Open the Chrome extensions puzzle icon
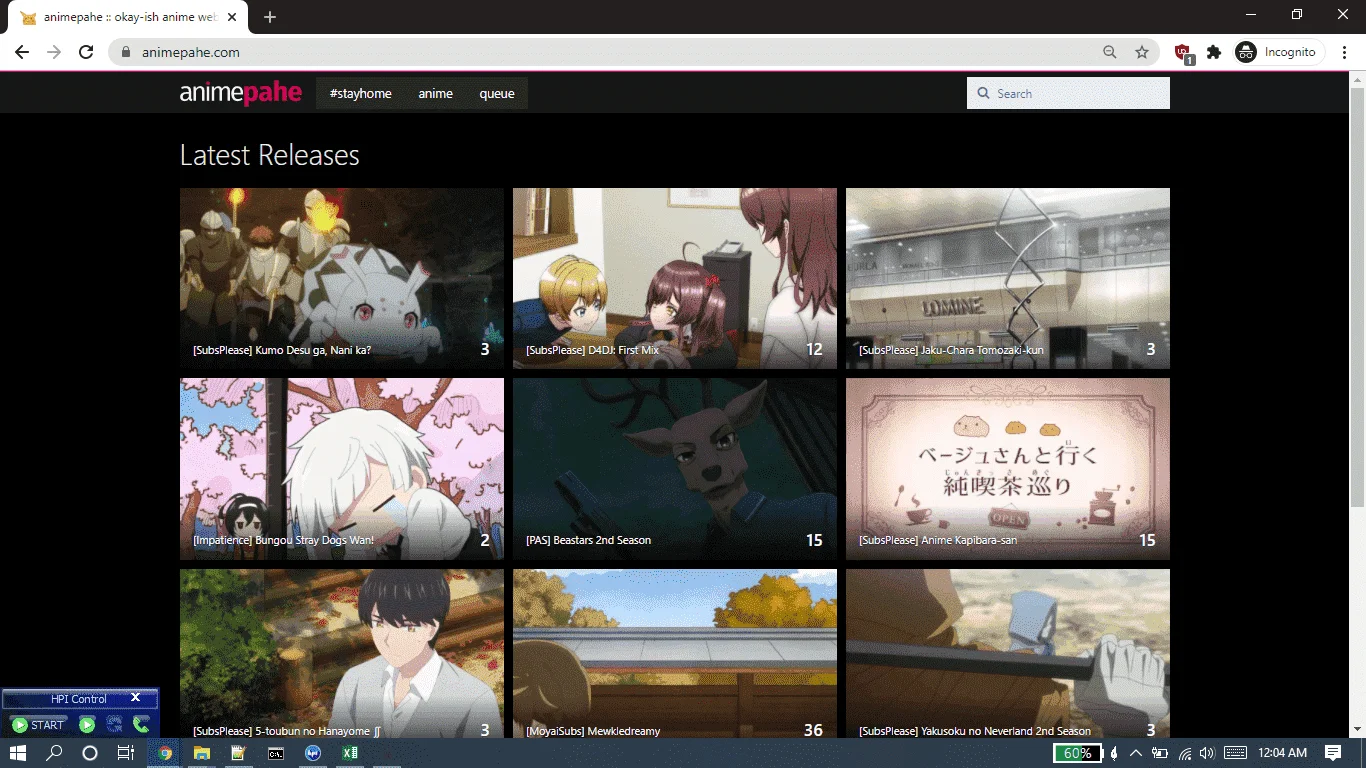Viewport: 1366px width, 768px height. 1214,52
